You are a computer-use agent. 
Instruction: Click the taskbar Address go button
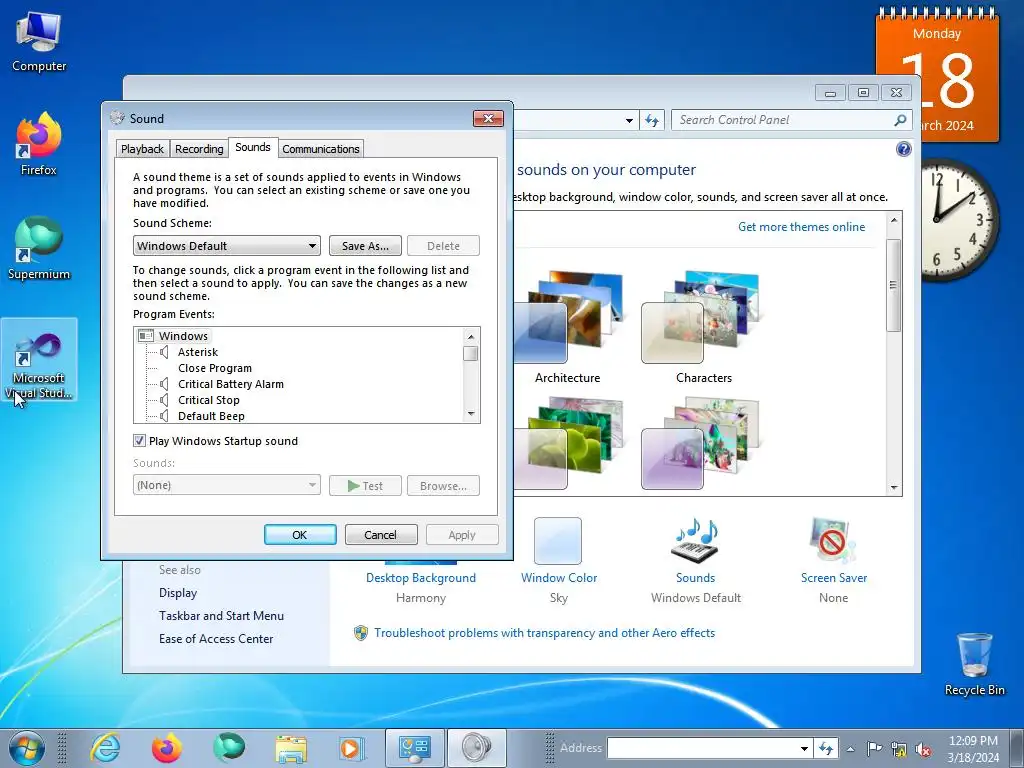point(826,748)
